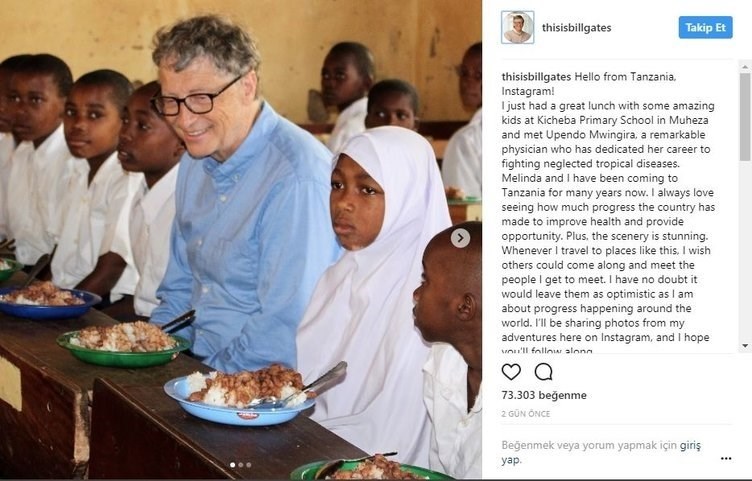The width and height of the screenshot is (752, 481).
Task: View the 73.303 beğenme likes list
Action: 544,395
